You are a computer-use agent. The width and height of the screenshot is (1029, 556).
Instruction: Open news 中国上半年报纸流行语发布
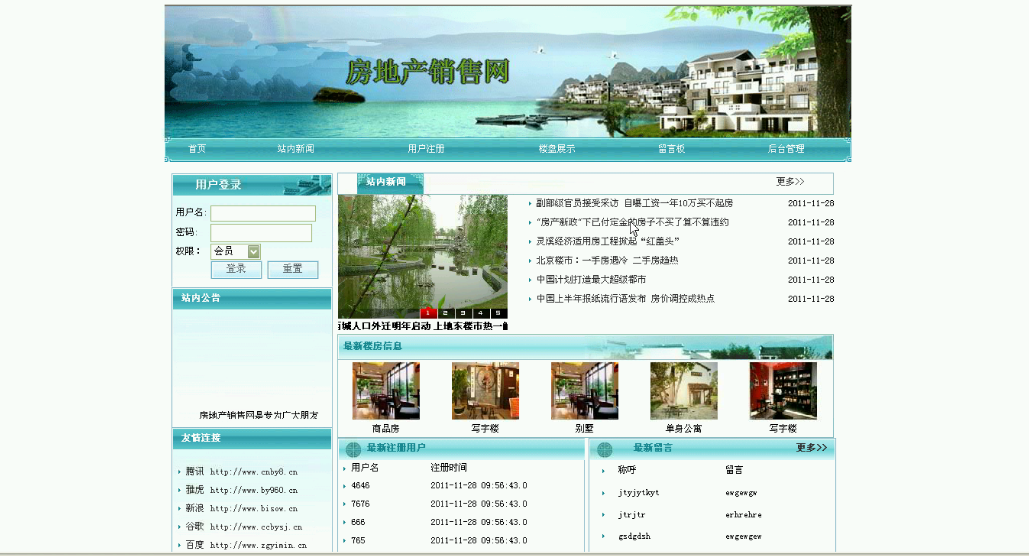625,299
